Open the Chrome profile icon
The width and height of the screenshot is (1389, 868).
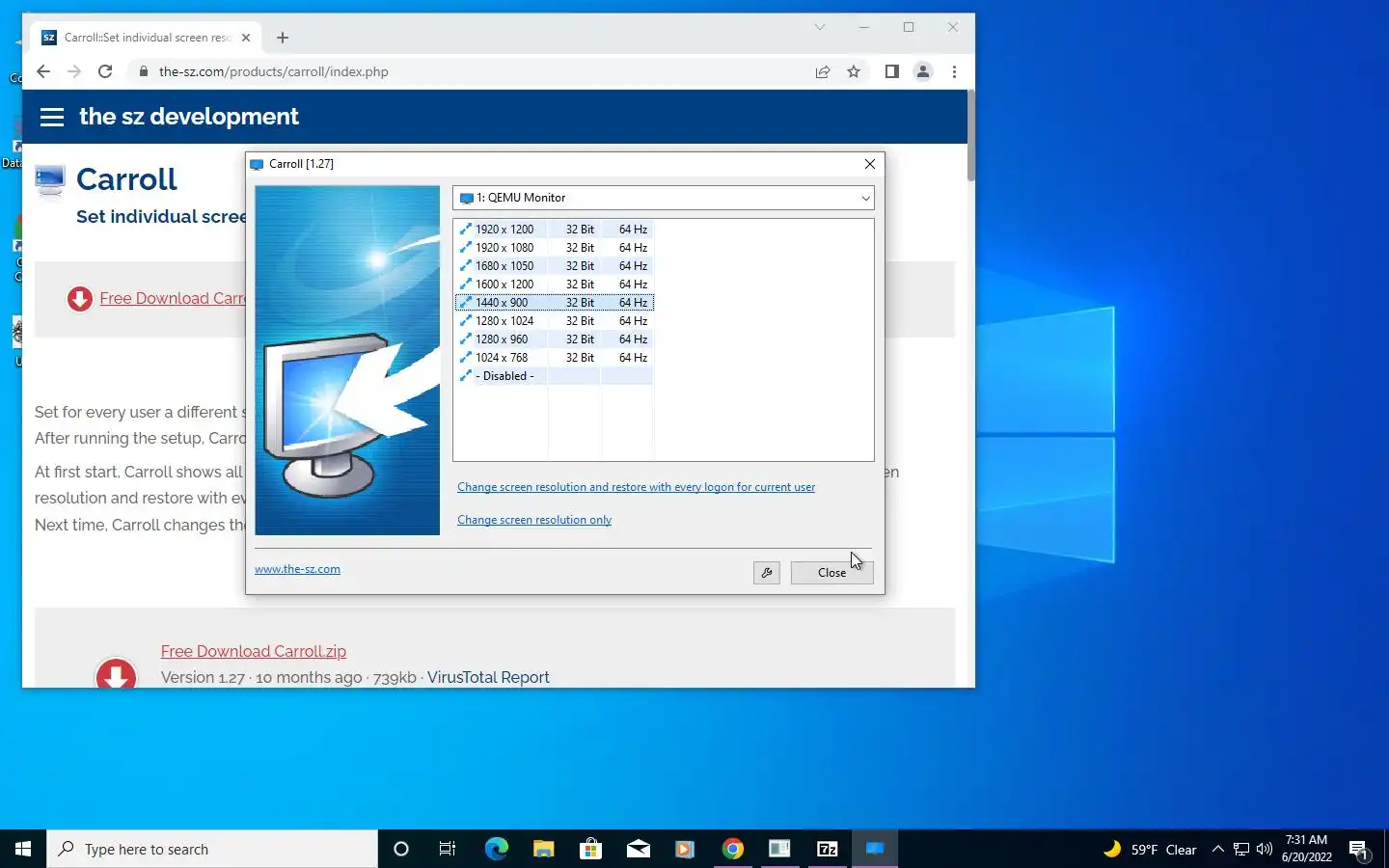pyautogui.click(x=923, y=71)
